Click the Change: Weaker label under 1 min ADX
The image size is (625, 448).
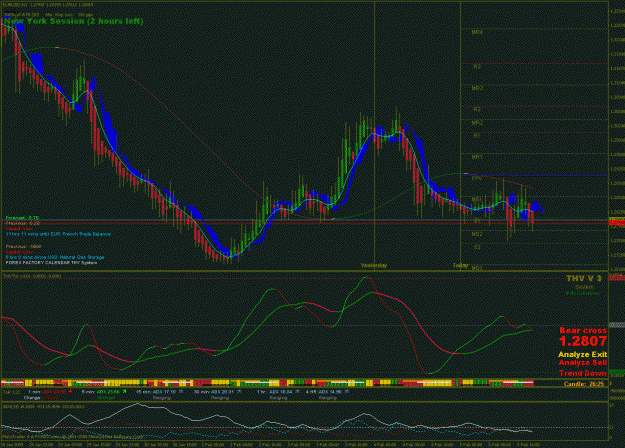coord(42,398)
